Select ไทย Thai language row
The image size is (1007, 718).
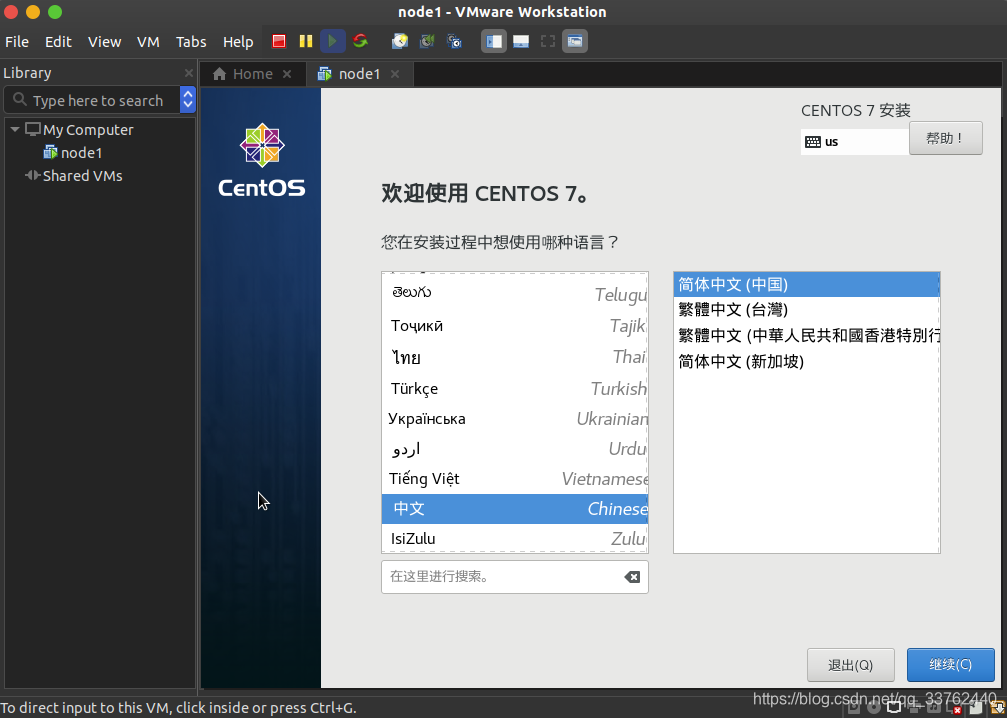click(x=515, y=357)
